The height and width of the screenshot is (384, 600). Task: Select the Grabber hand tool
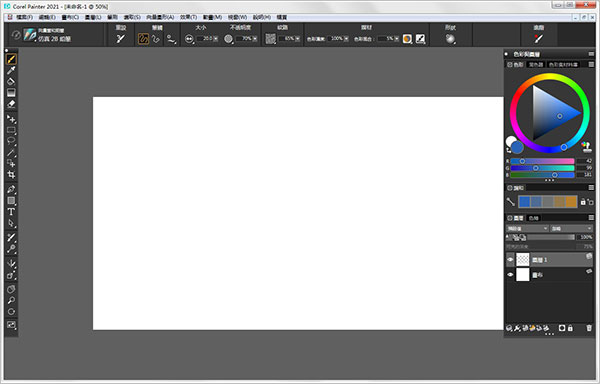click(11, 289)
